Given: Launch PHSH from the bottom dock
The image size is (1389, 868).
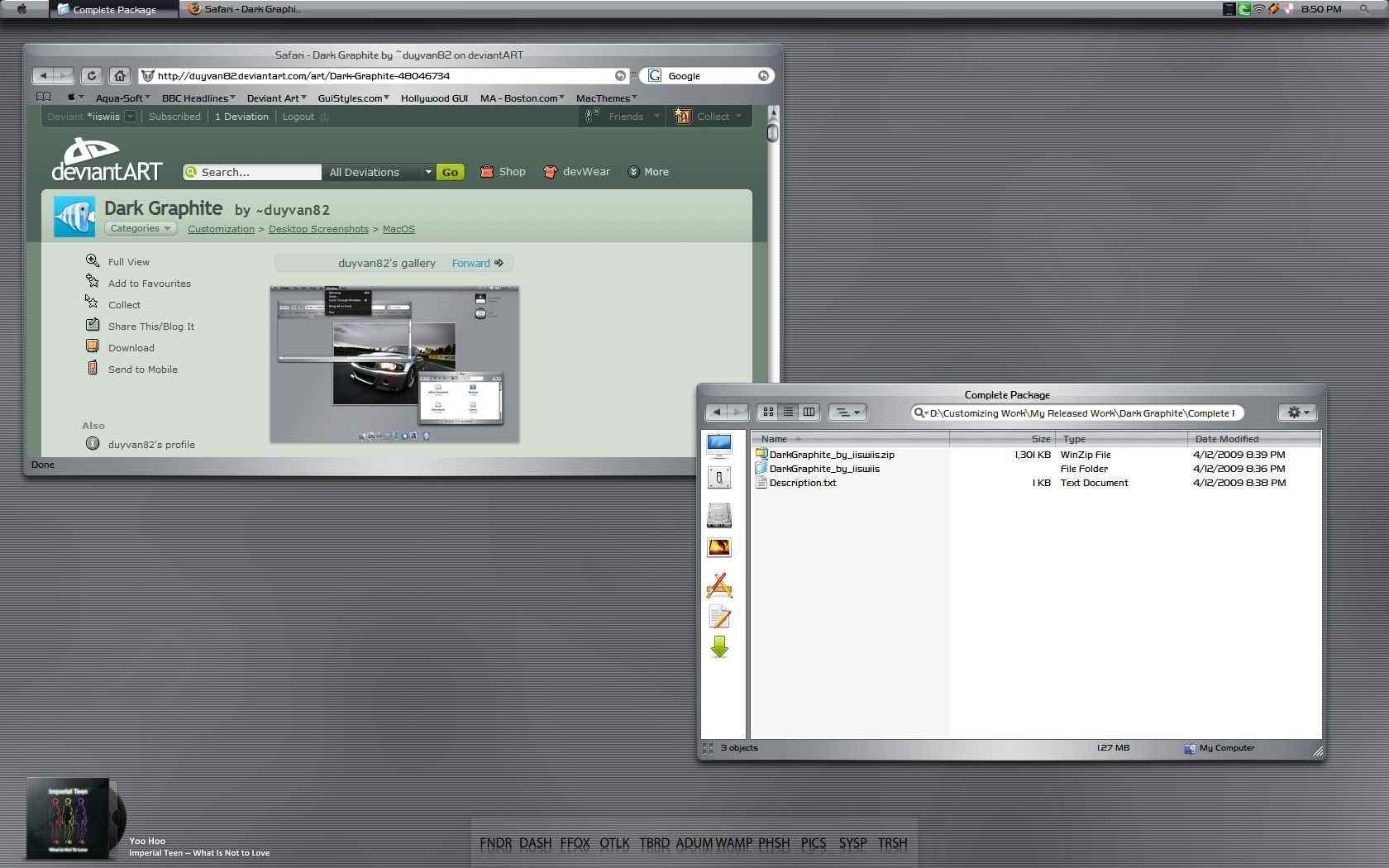Looking at the screenshot, I should (774, 843).
